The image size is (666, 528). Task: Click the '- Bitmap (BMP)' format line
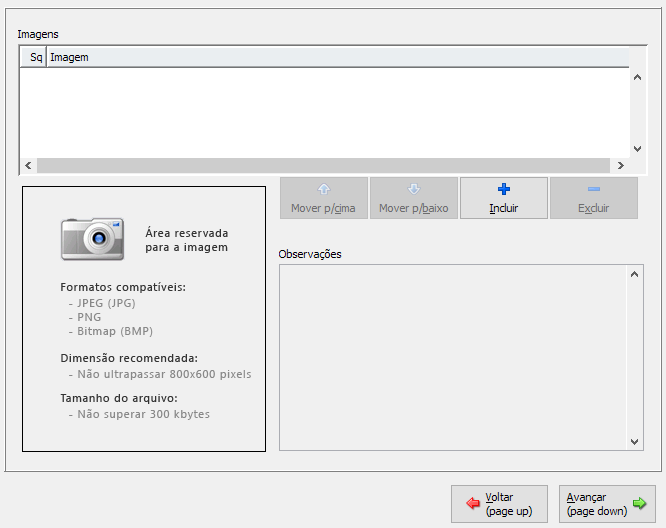pos(110,331)
